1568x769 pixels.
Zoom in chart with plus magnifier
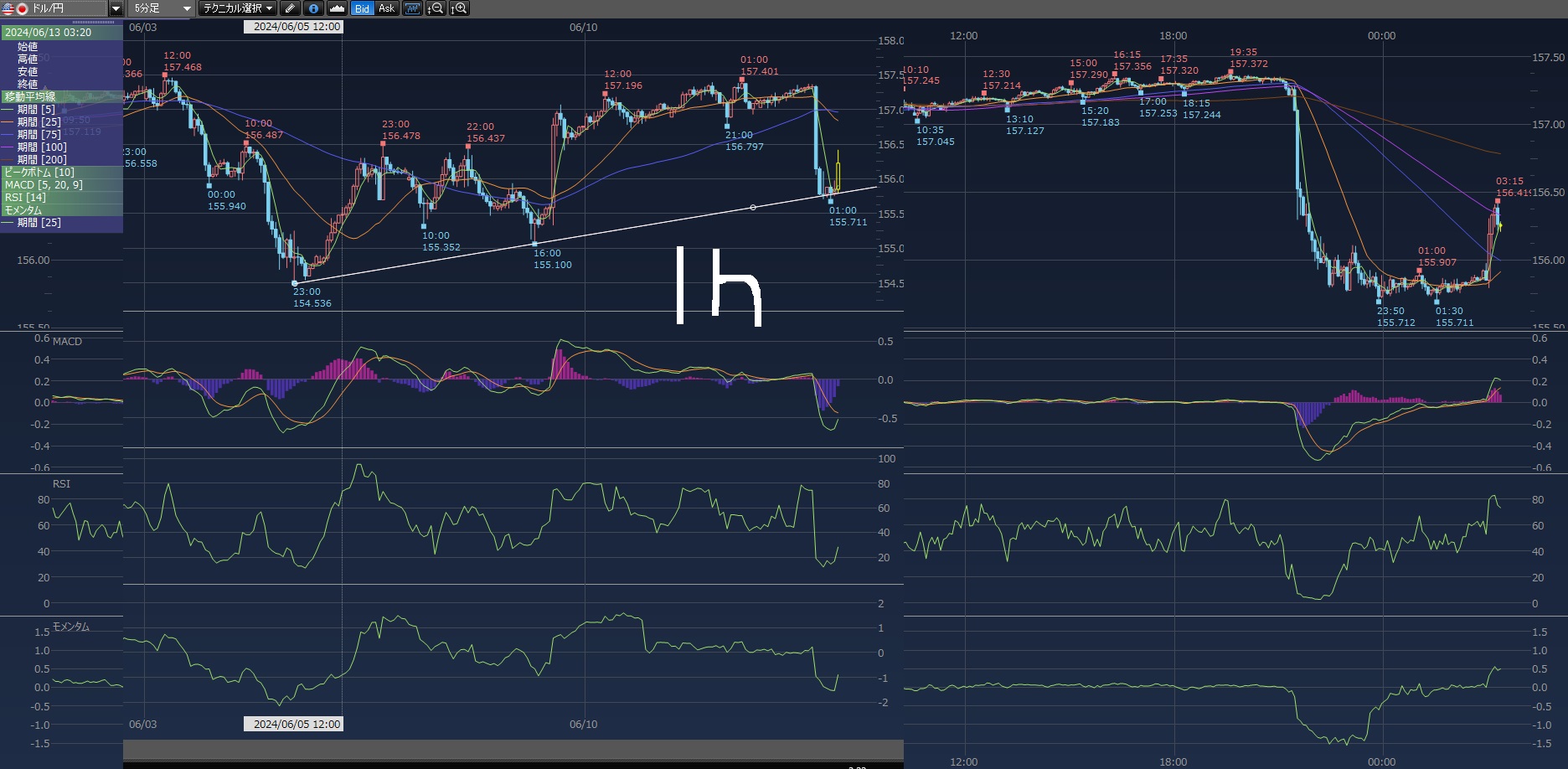pyautogui.click(x=459, y=8)
